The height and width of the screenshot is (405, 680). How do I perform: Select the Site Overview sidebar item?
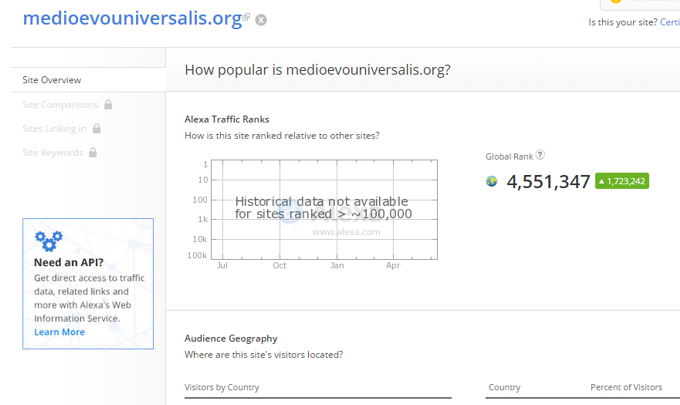(x=88, y=80)
